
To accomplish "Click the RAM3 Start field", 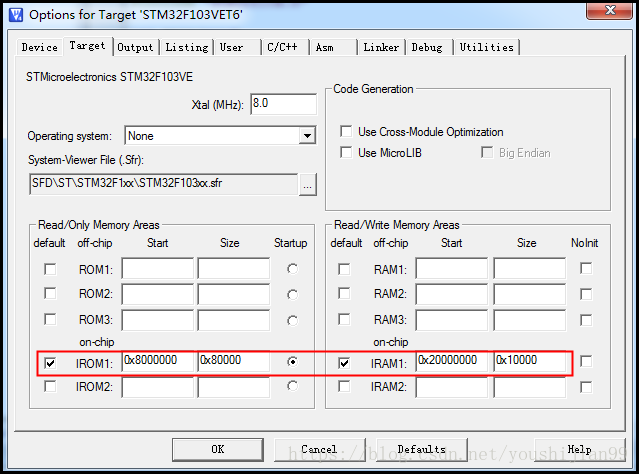I will click(x=452, y=320).
